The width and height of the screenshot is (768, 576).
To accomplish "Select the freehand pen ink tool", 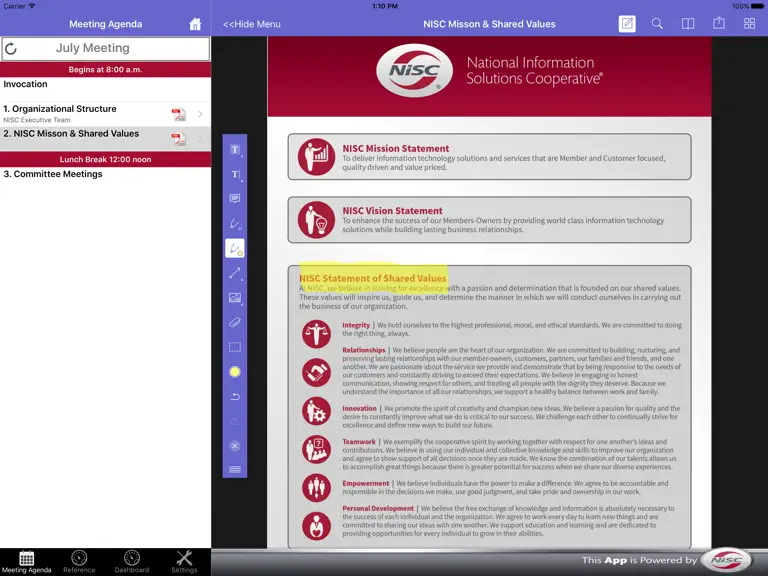I will point(235,224).
